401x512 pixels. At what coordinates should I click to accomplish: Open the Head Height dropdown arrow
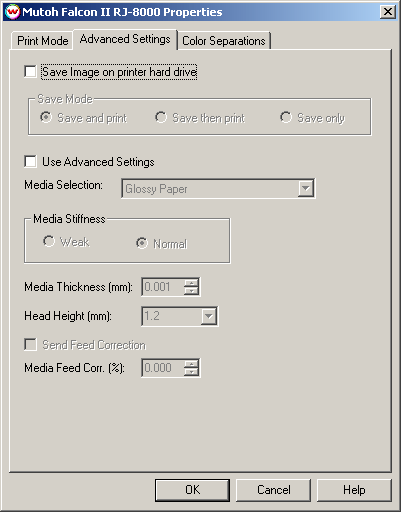pyautogui.click(x=209, y=316)
